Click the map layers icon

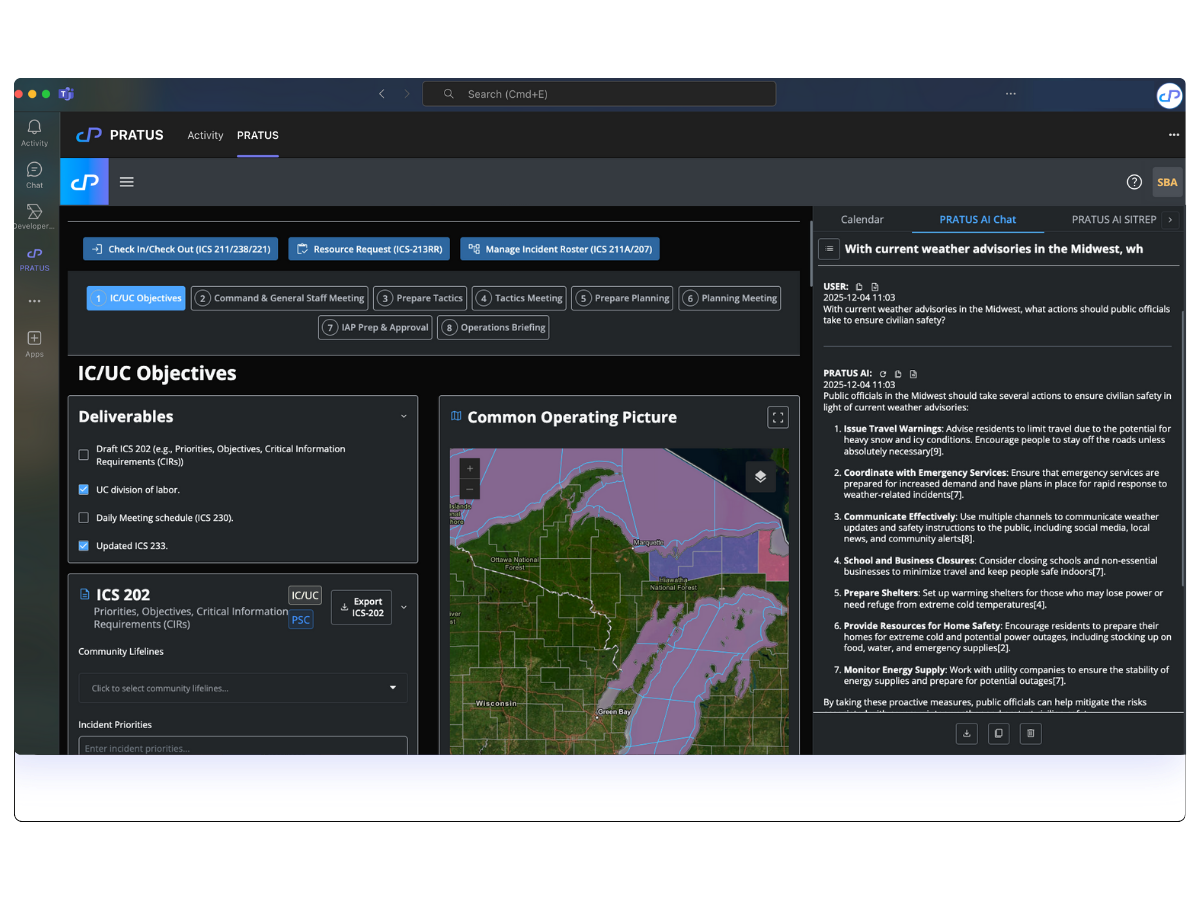(x=760, y=476)
